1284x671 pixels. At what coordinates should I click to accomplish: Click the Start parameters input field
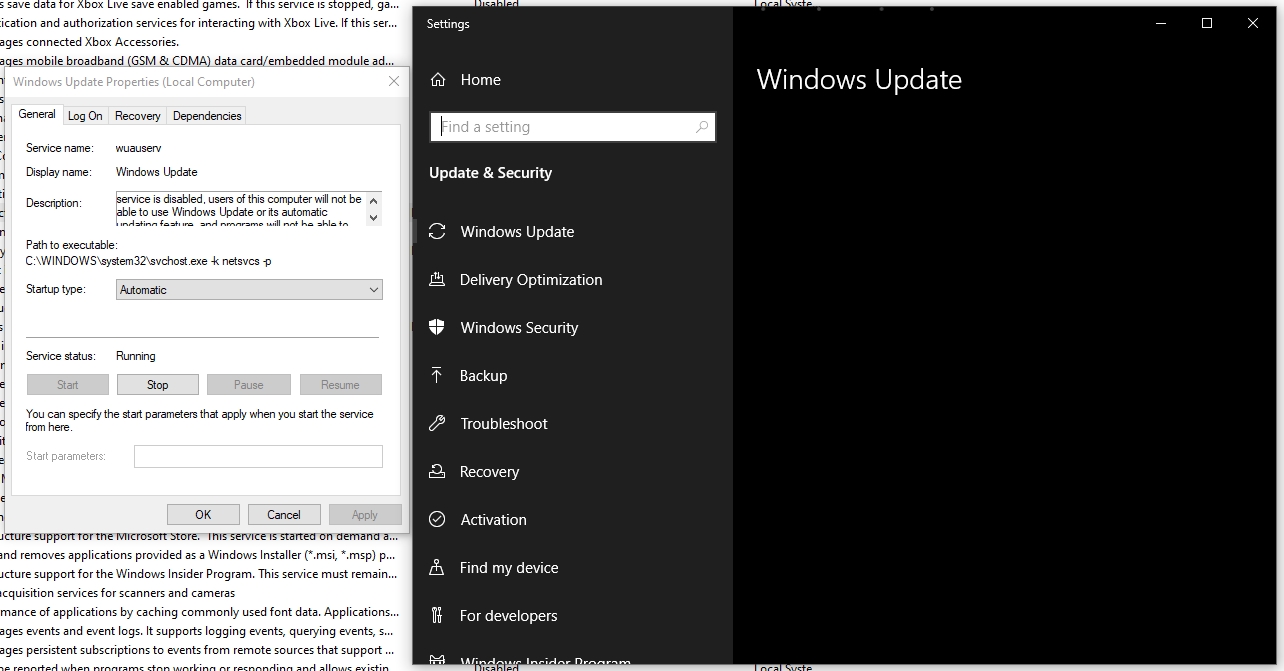coord(258,456)
